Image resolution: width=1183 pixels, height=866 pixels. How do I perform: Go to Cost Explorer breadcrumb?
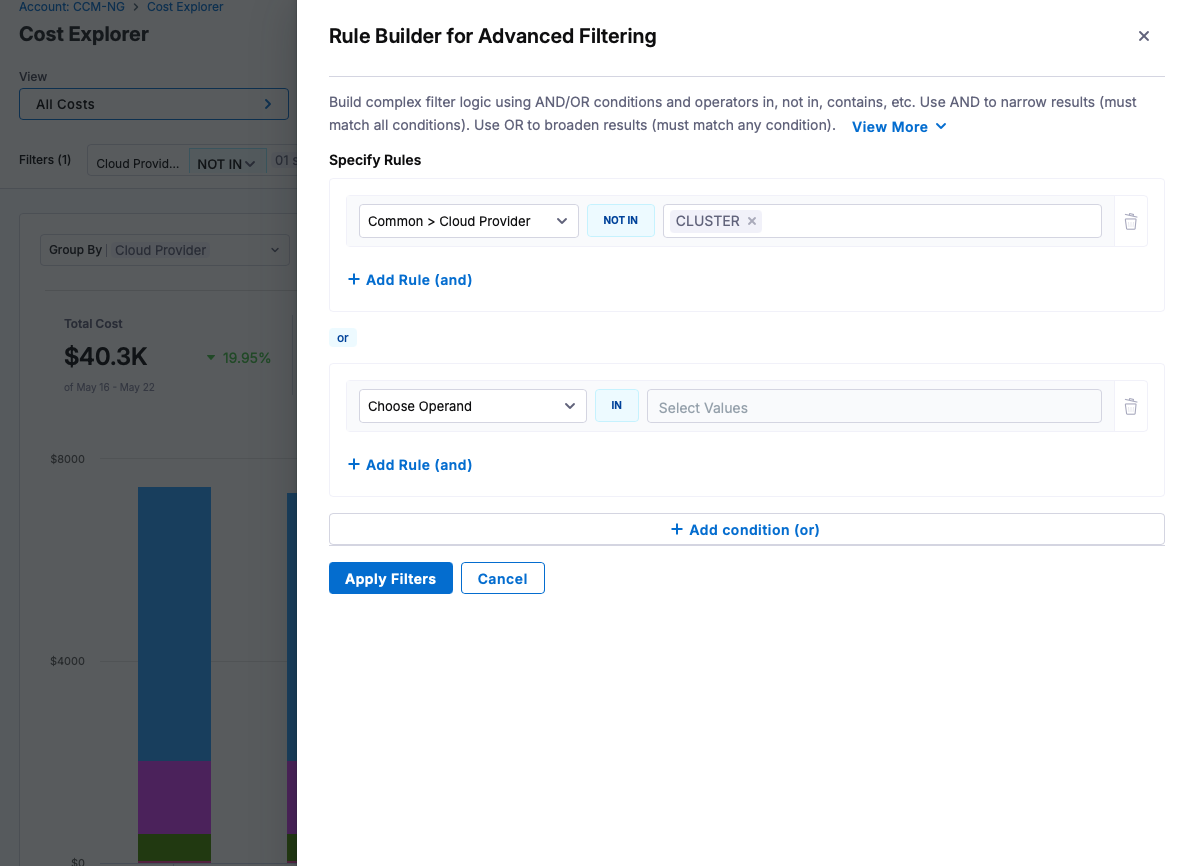185,7
